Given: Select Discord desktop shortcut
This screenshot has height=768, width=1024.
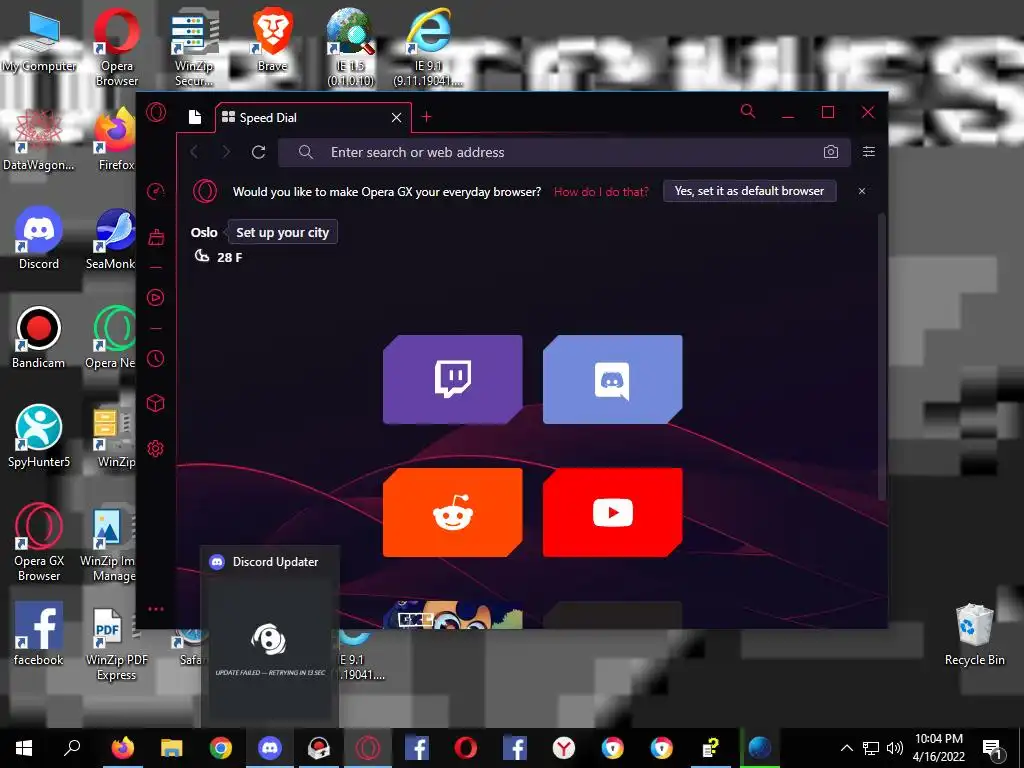Looking at the screenshot, I should tap(39, 238).
